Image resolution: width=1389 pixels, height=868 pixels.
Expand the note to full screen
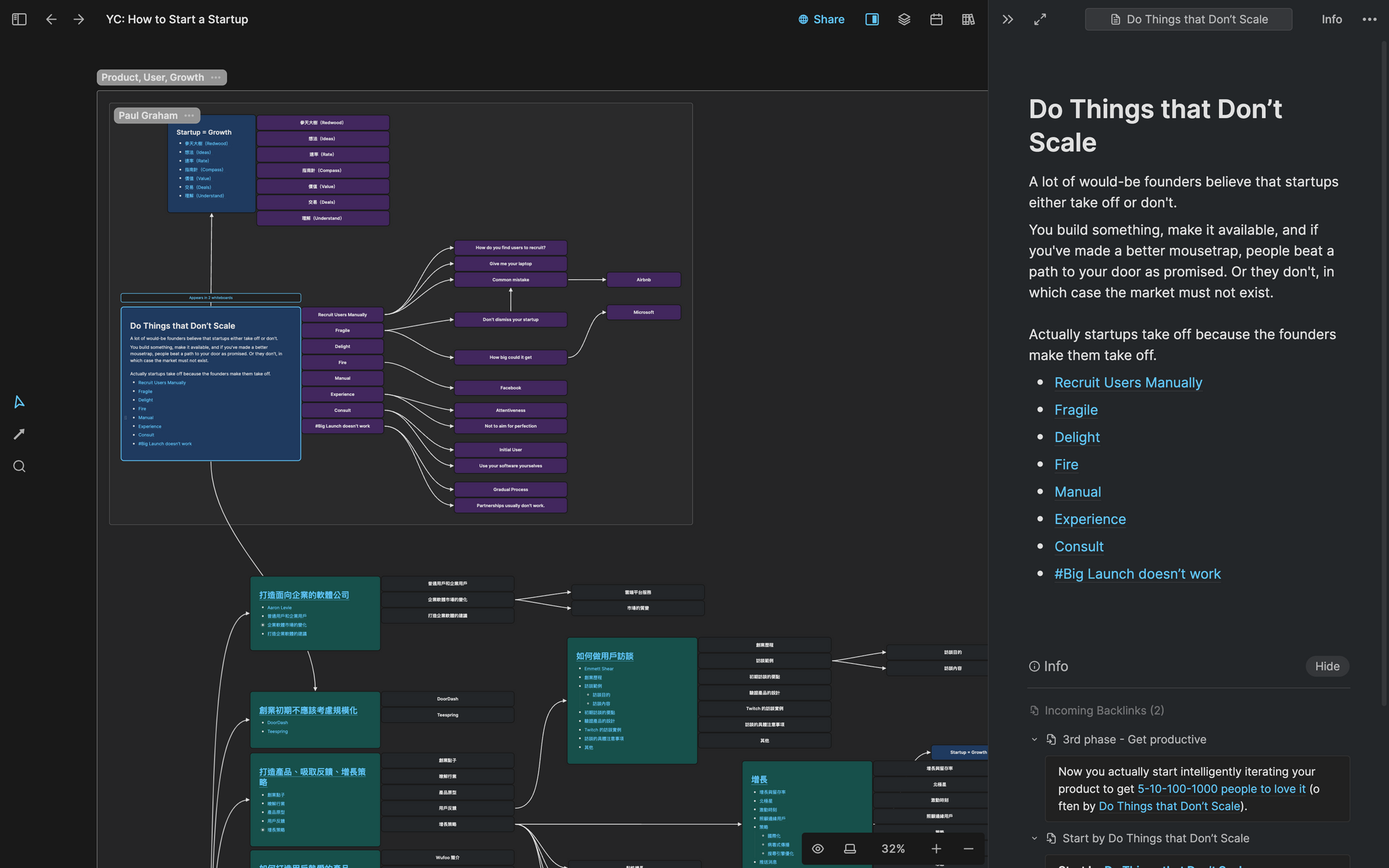point(1040,19)
